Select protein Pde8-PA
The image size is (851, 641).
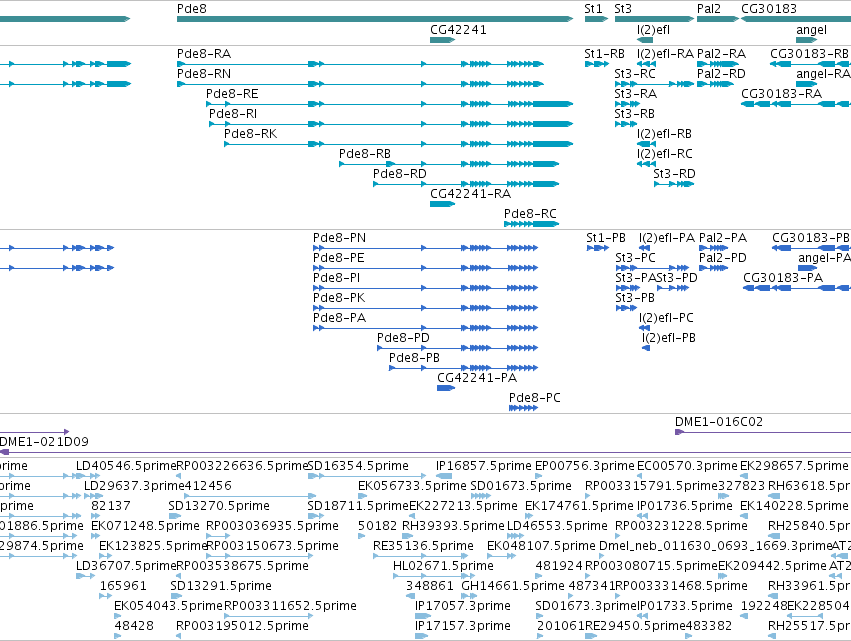pyautogui.click(x=426, y=328)
